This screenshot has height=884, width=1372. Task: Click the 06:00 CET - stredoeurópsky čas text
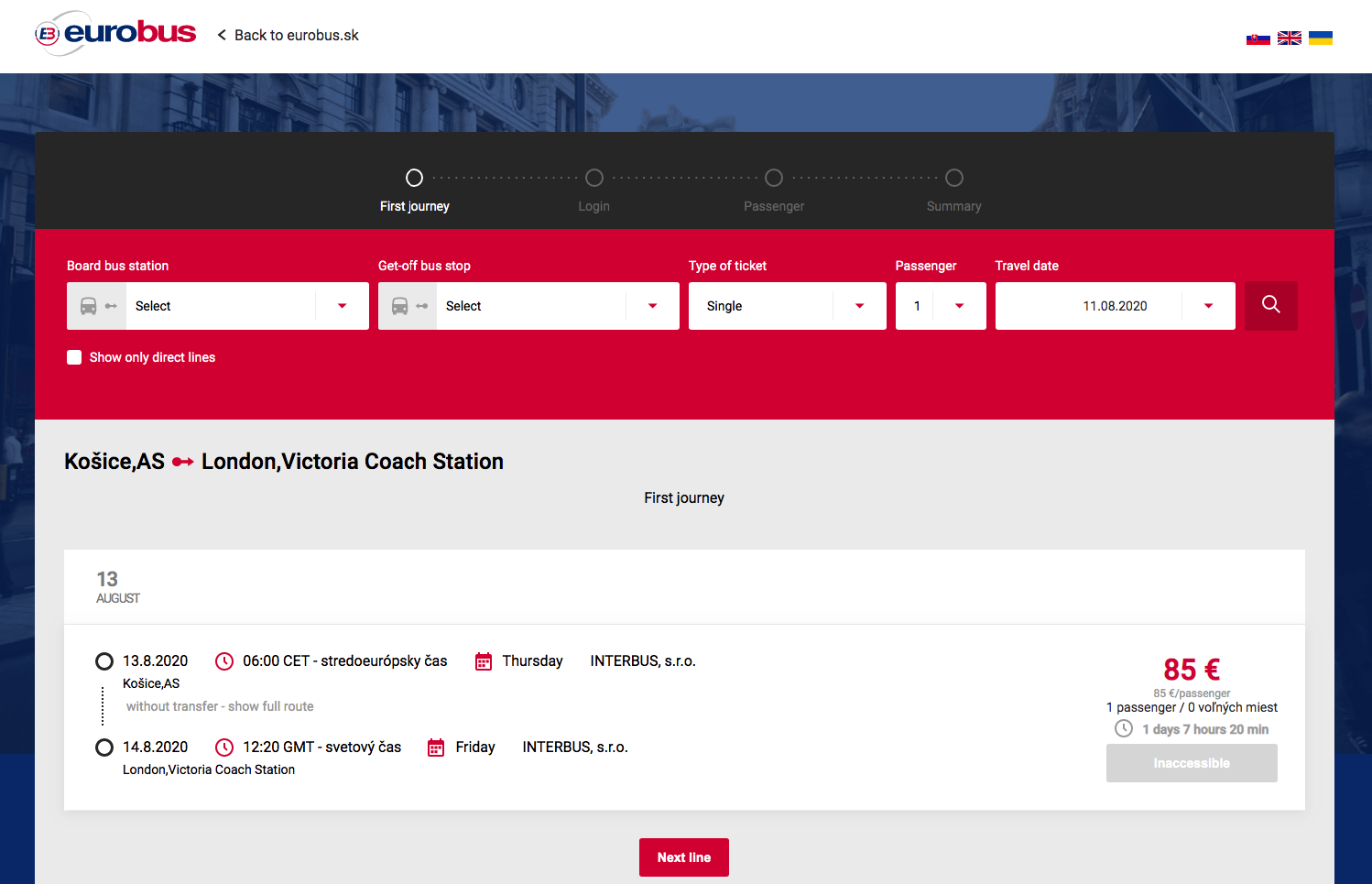tap(345, 661)
